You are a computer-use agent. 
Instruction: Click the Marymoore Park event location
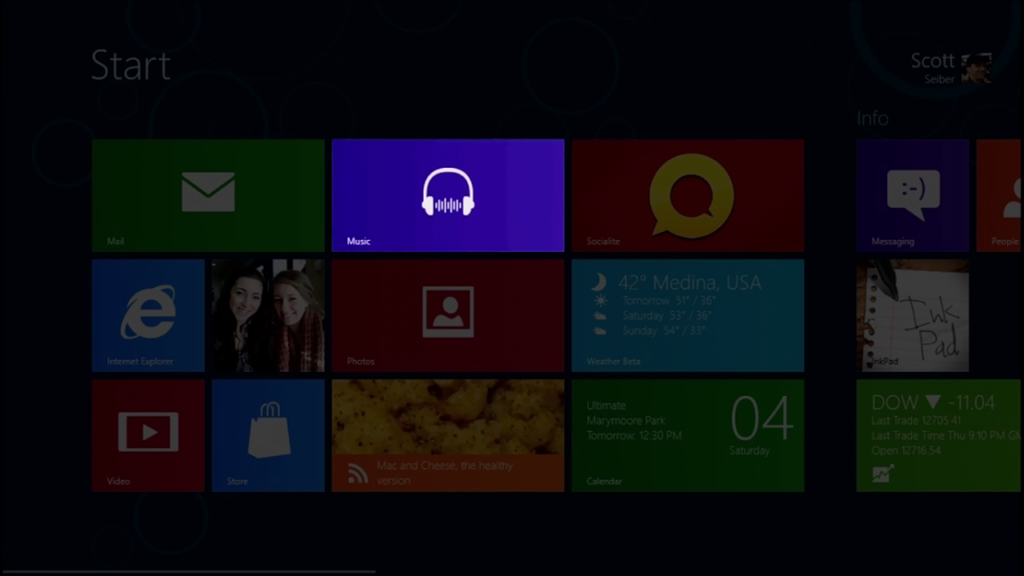626,421
